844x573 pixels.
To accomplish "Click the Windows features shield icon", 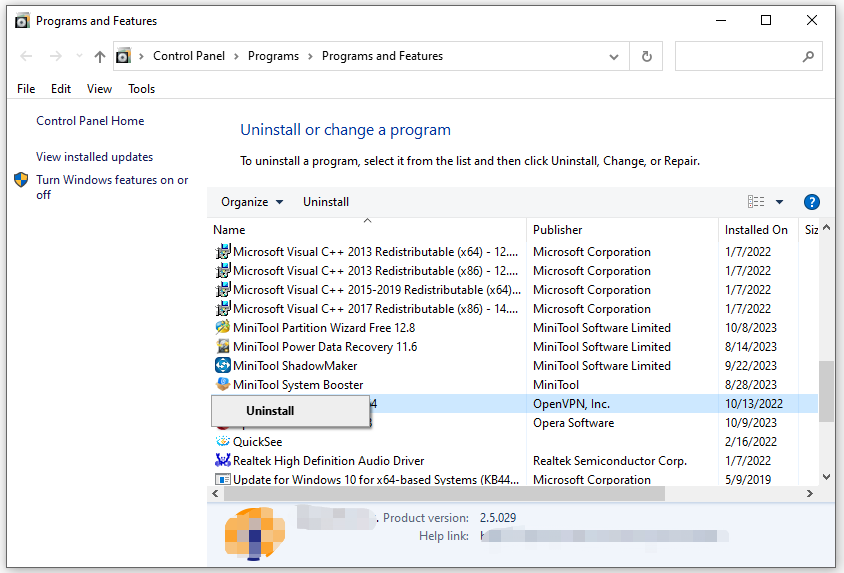I will tap(21, 180).
